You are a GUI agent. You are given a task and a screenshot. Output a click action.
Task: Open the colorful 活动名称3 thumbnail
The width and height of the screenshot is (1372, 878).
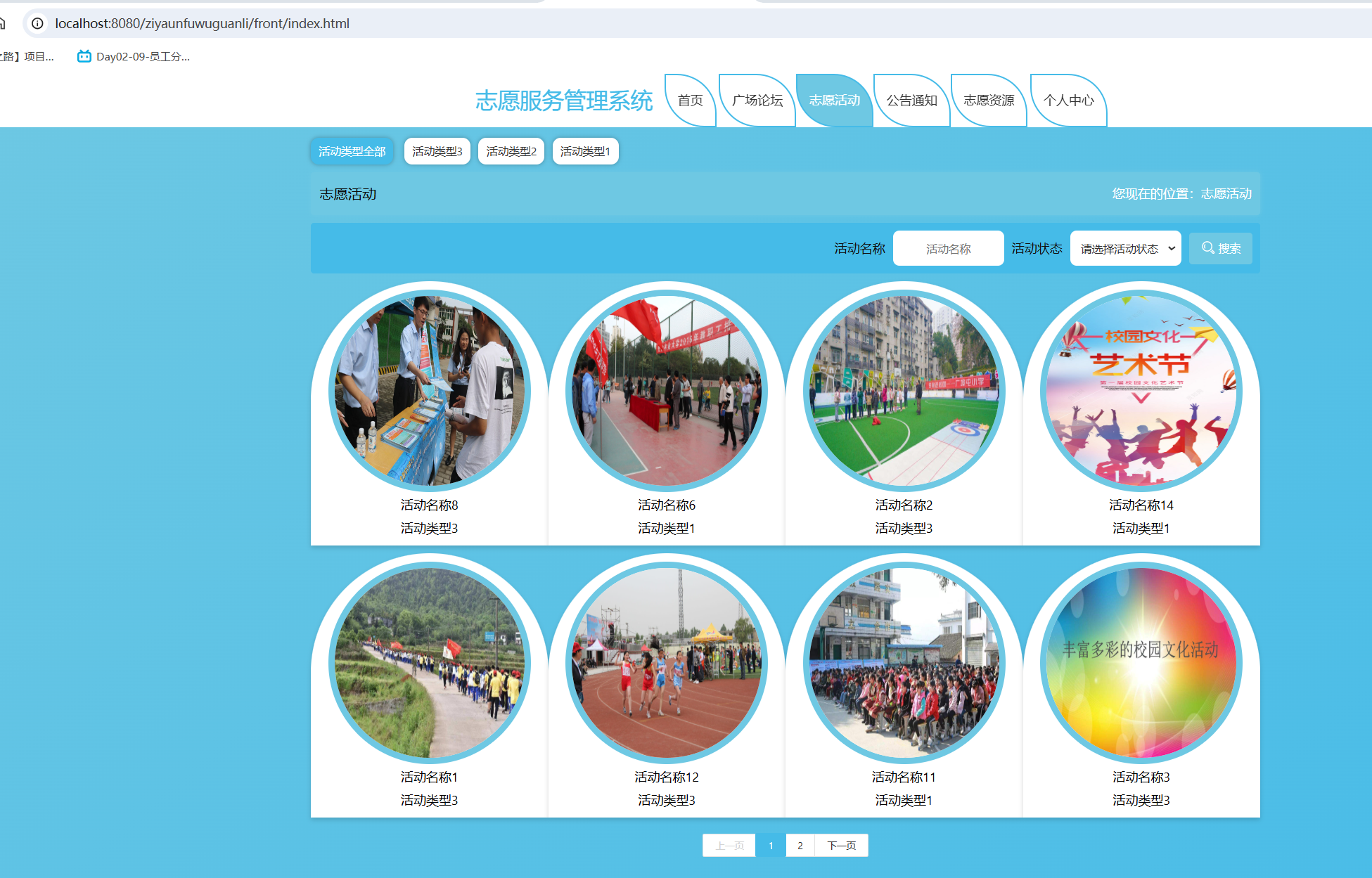coord(1141,662)
